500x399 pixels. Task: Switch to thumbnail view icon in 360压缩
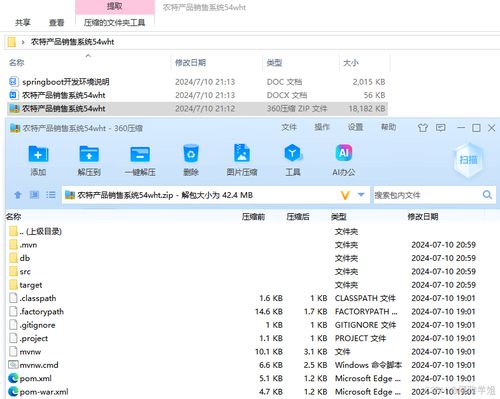pyautogui.click(x=34, y=195)
